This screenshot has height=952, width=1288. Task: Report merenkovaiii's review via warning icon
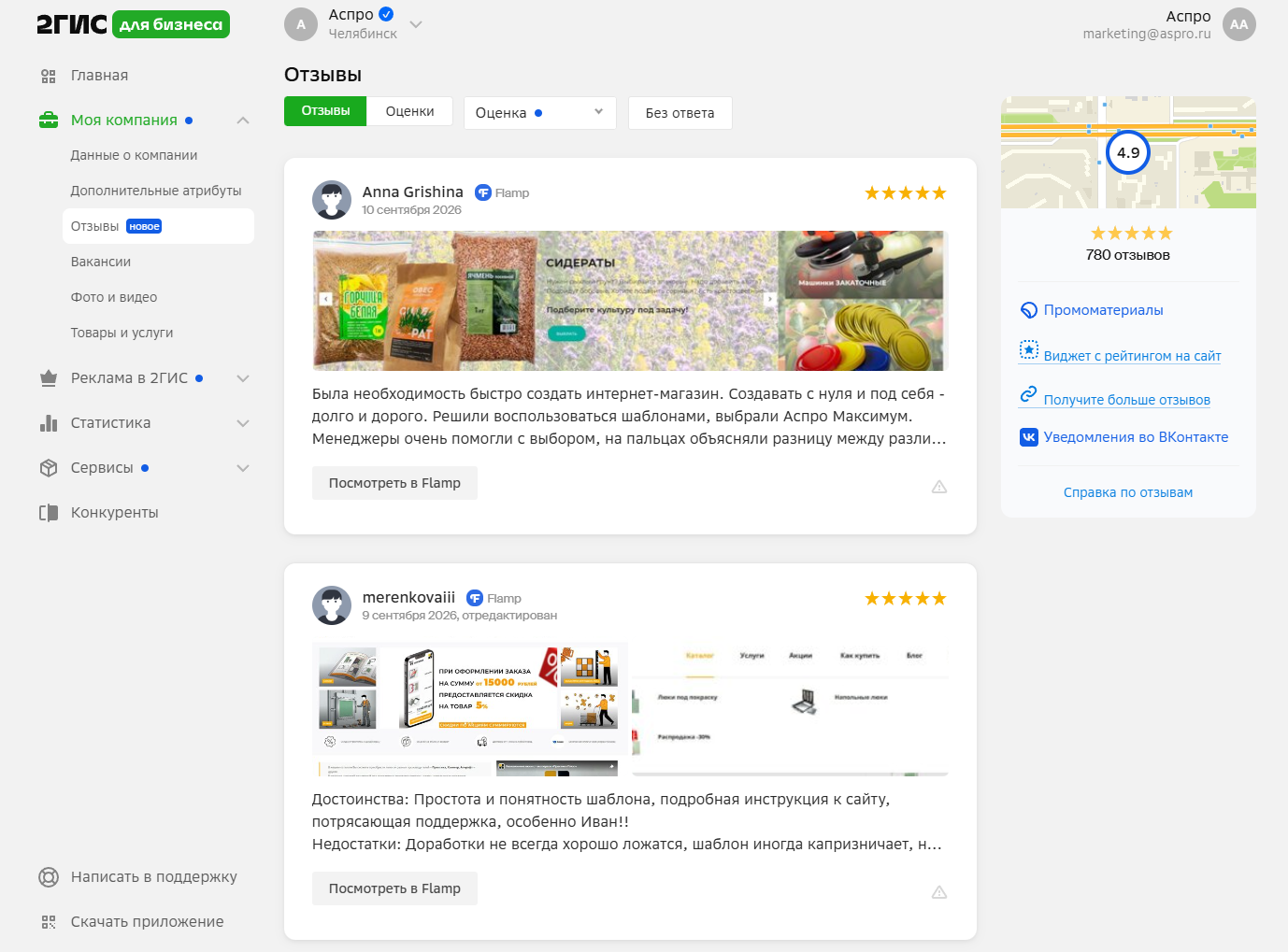coord(939,892)
